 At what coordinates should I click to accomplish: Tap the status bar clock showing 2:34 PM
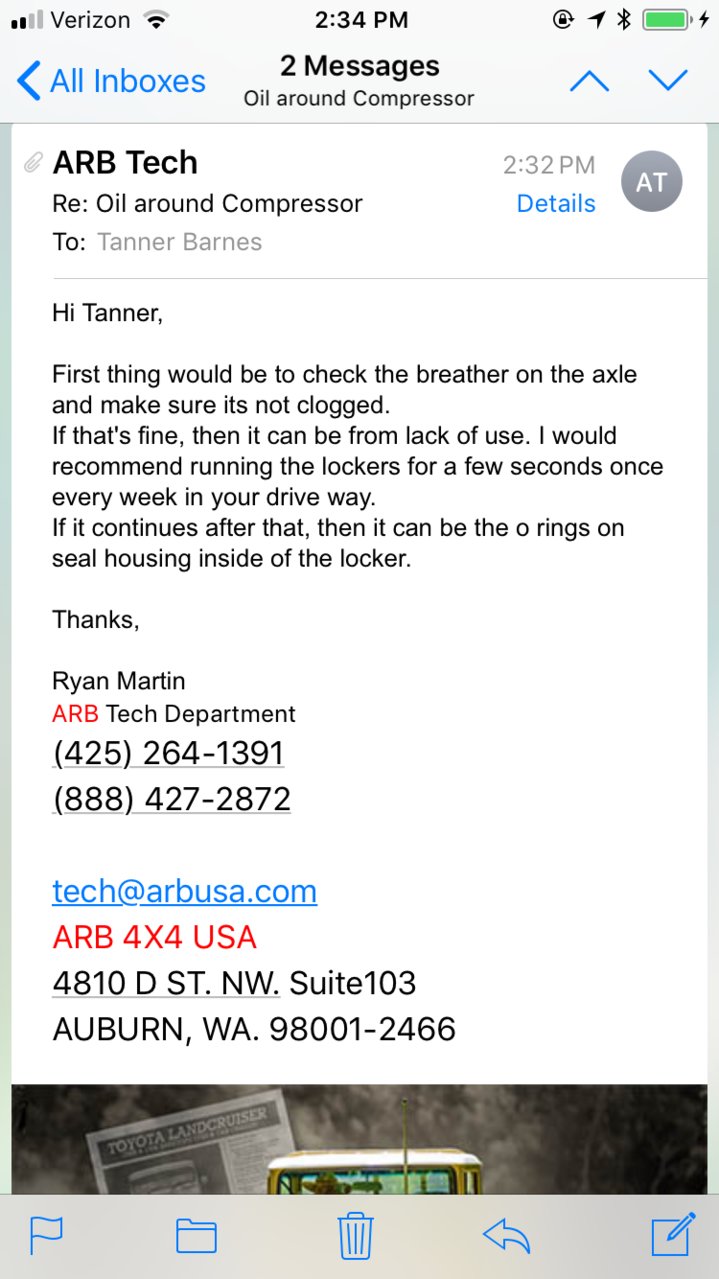[361, 19]
